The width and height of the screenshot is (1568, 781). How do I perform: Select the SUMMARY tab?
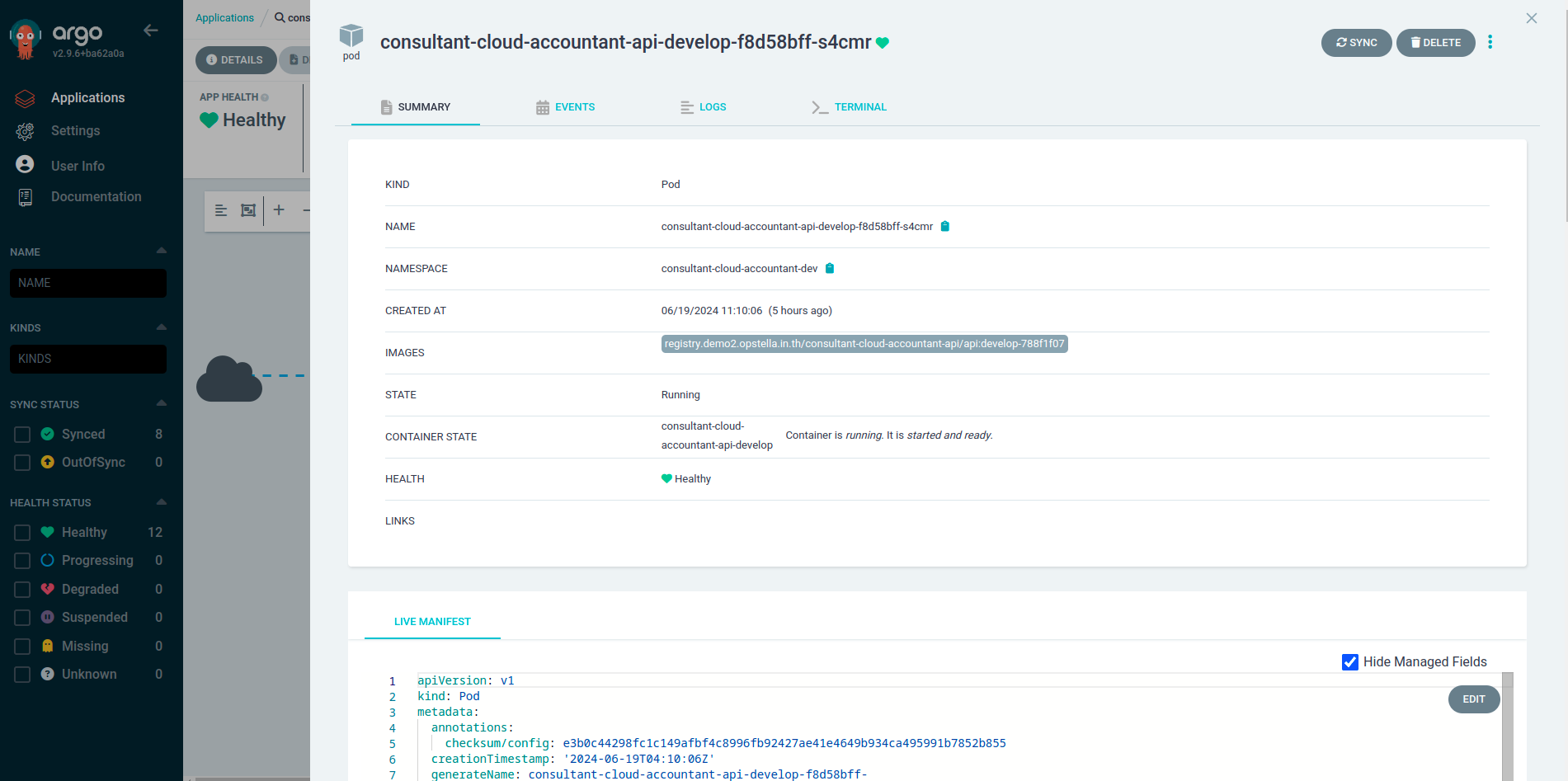pyautogui.click(x=416, y=107)
